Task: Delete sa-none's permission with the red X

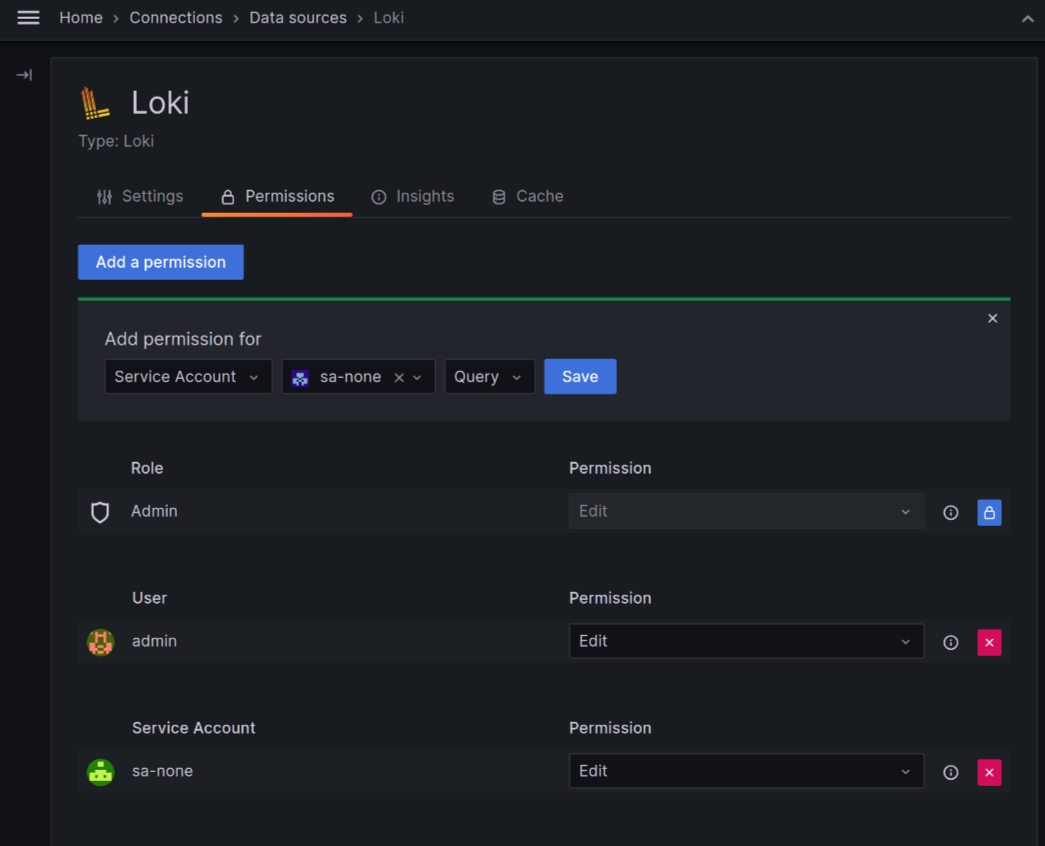Action: [989, 771]
